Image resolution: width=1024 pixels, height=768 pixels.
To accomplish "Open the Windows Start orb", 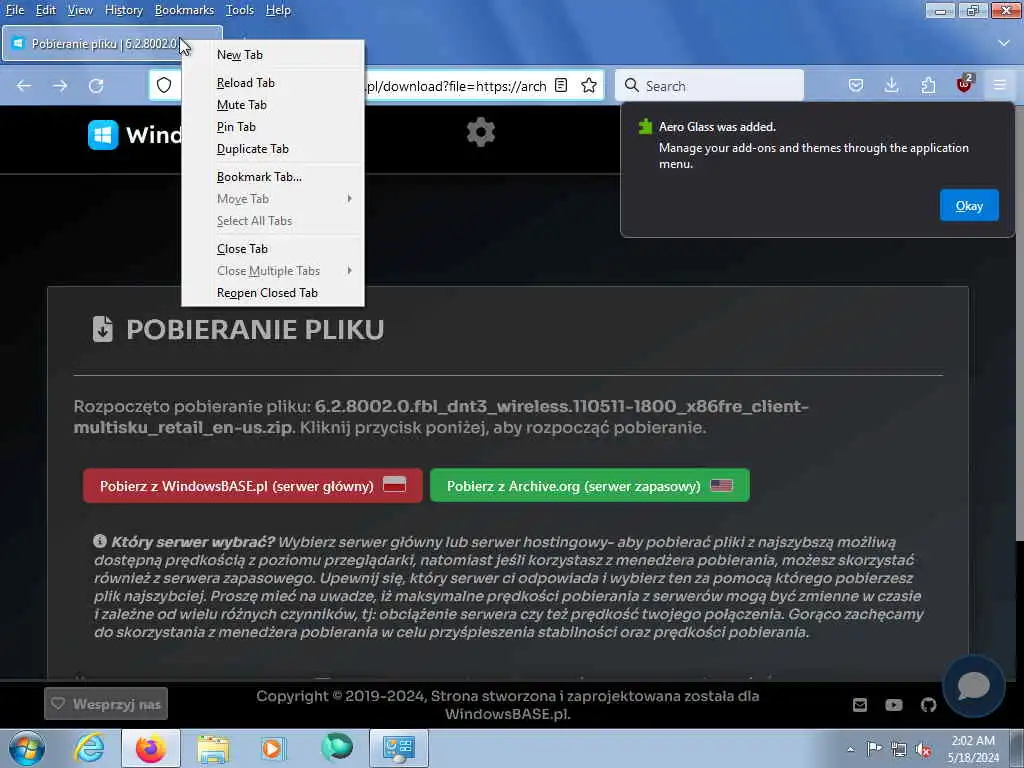I will pos(27,748).
